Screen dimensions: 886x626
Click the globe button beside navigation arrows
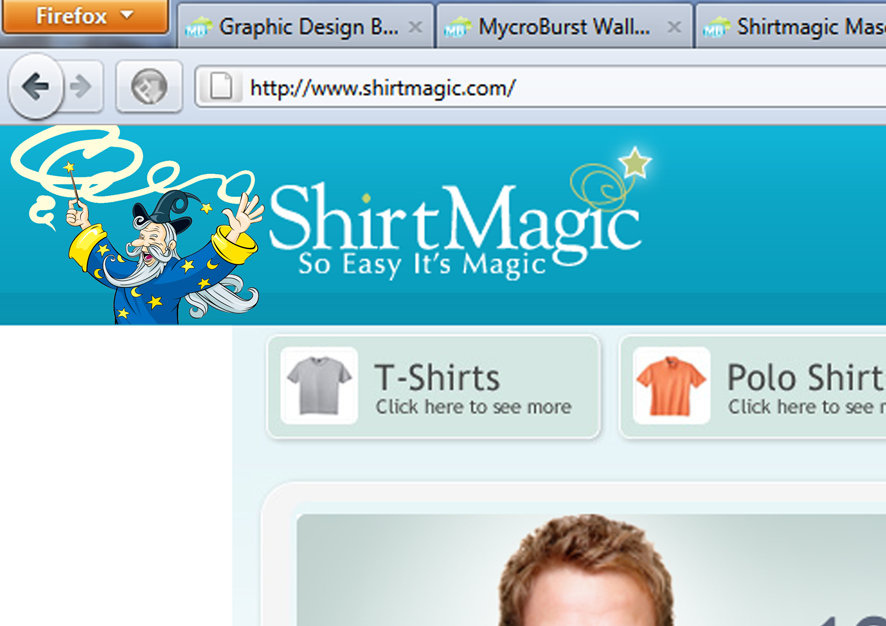coord(149,86)
